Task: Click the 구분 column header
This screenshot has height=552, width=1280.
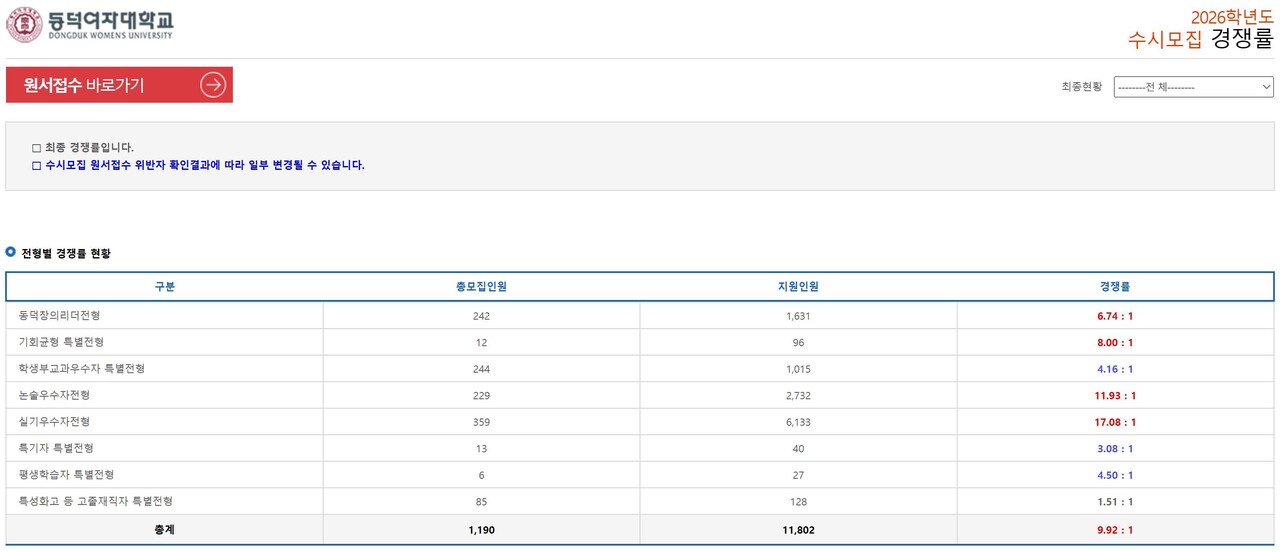Action: coord(165,287)
